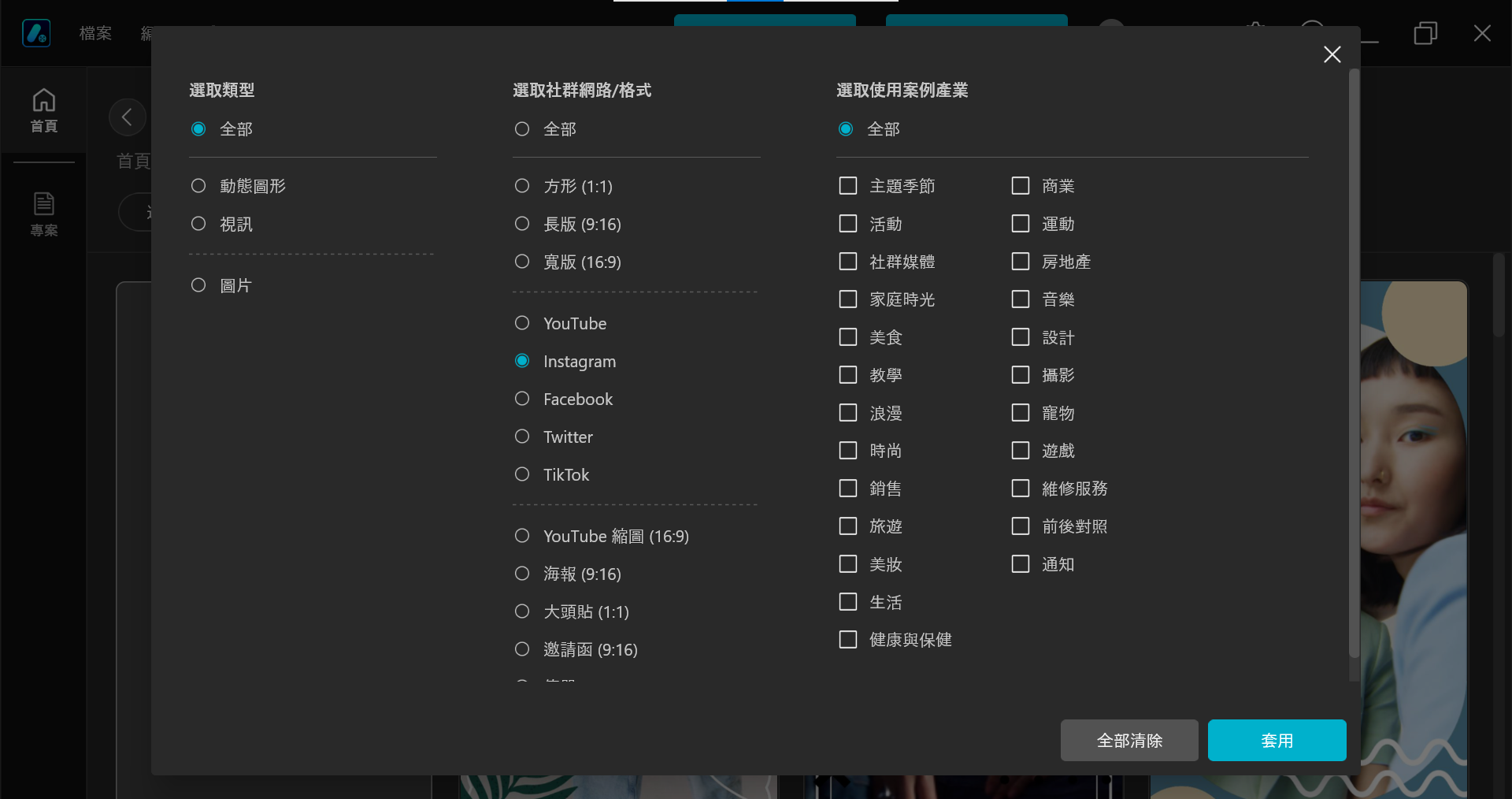Close the filter dialog with X

[1332, 54]
